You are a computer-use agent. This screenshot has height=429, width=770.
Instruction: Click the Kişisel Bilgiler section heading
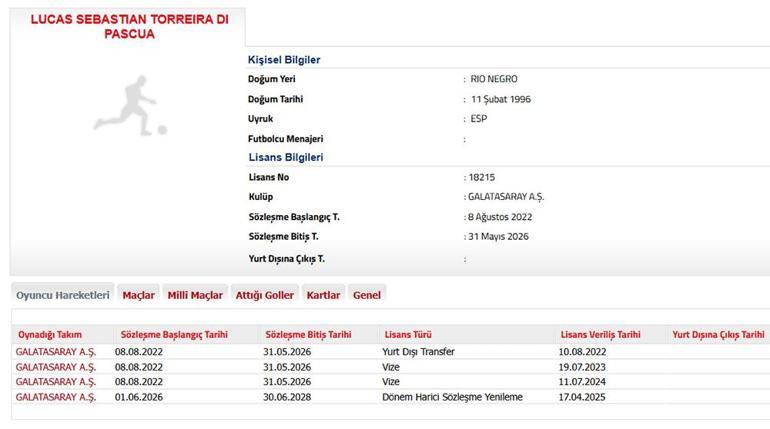[x=284, y=60]
